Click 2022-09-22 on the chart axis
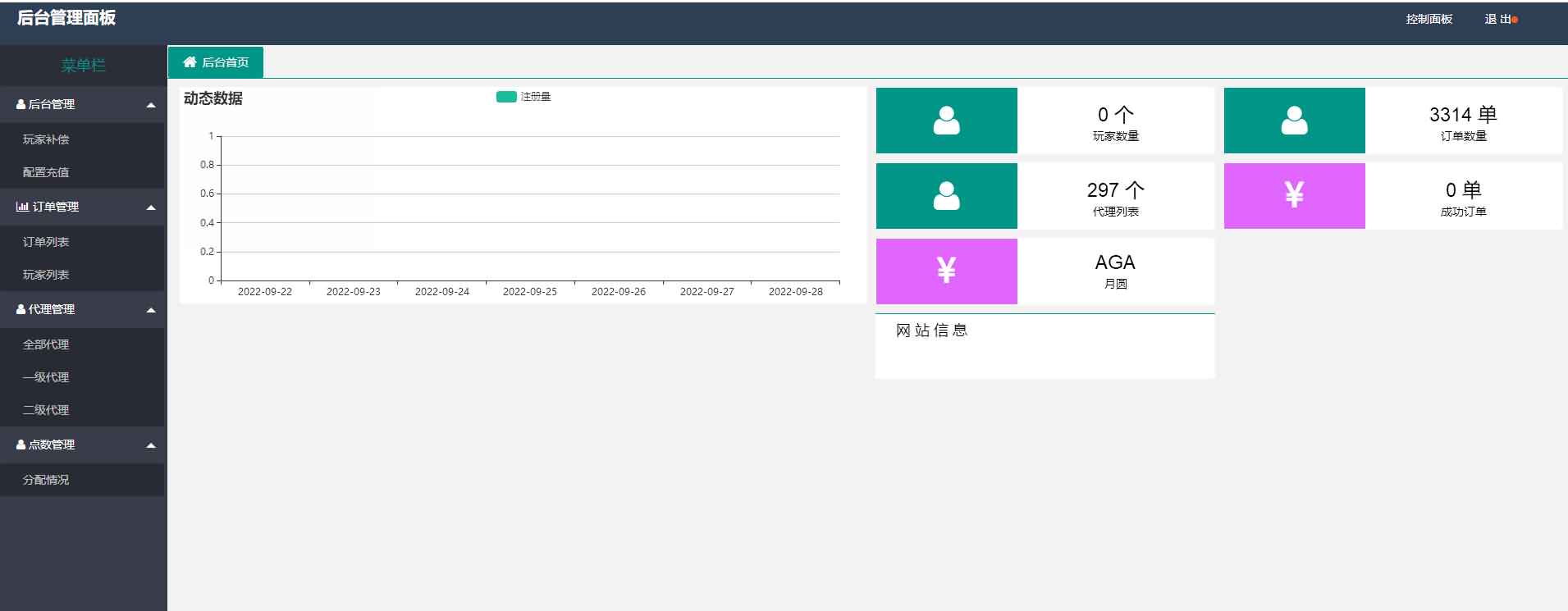Screen dimensions: 1568x611 pos(265,291)
